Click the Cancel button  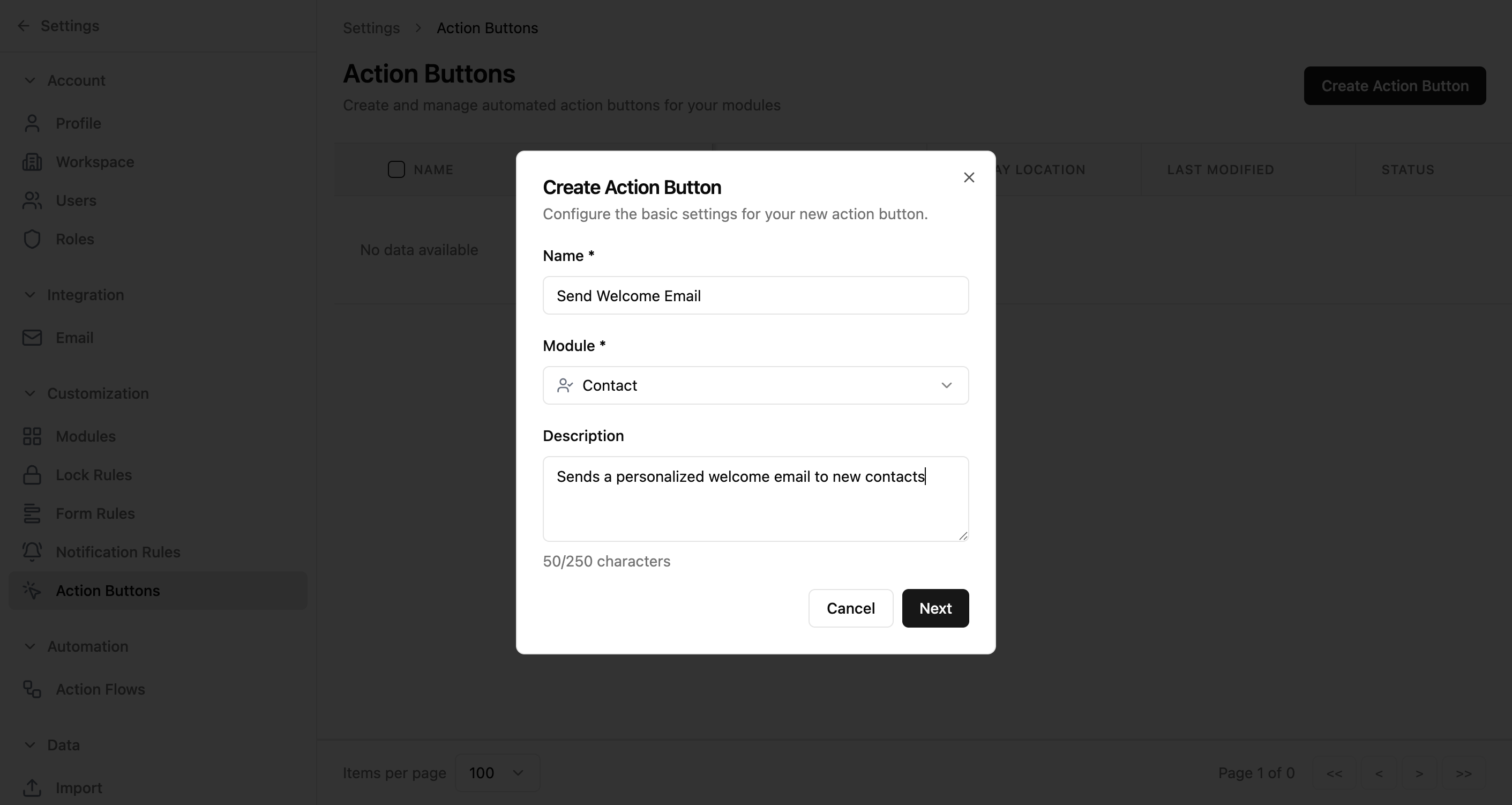850,608
